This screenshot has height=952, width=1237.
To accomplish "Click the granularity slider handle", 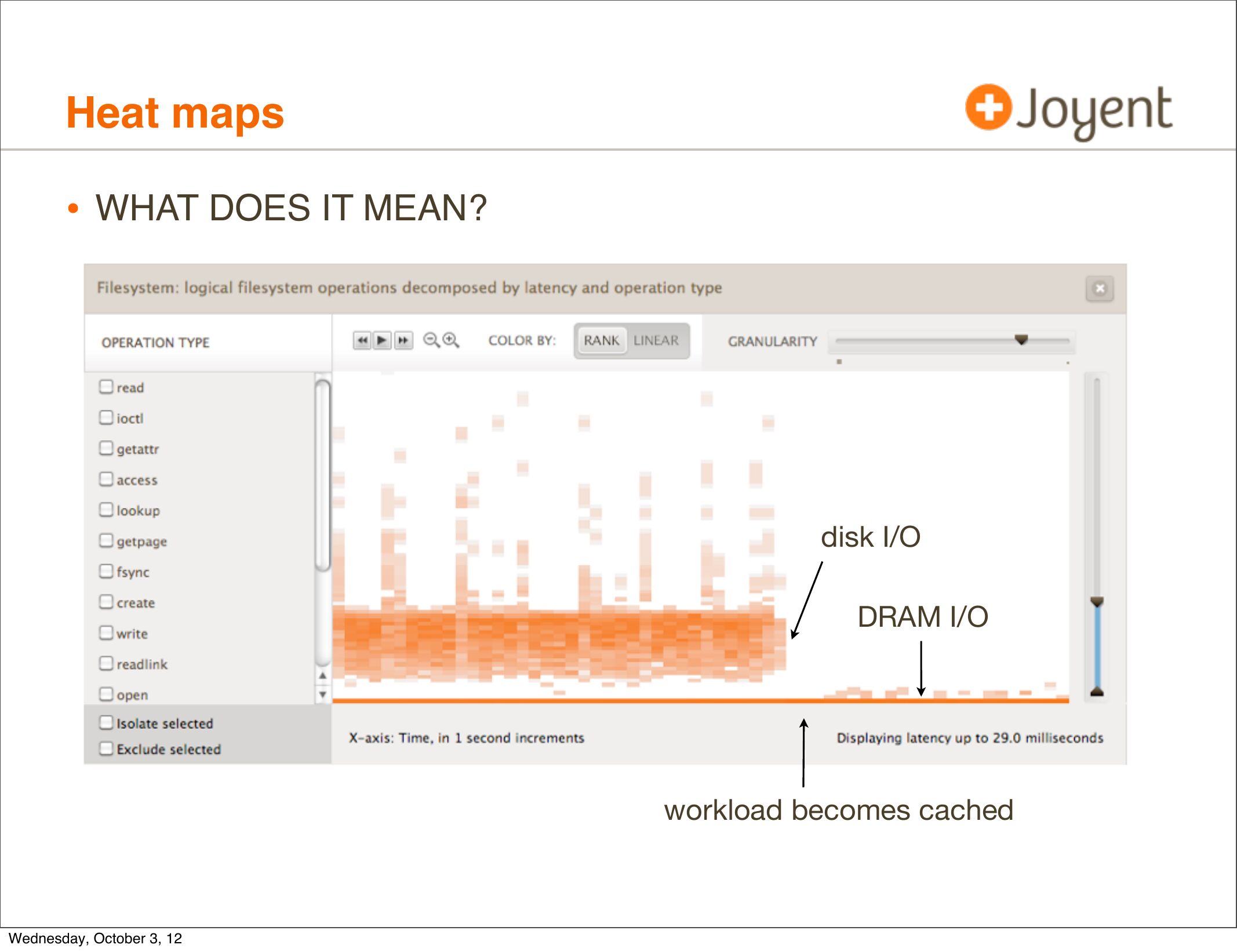I will [x=1021, y=339].
